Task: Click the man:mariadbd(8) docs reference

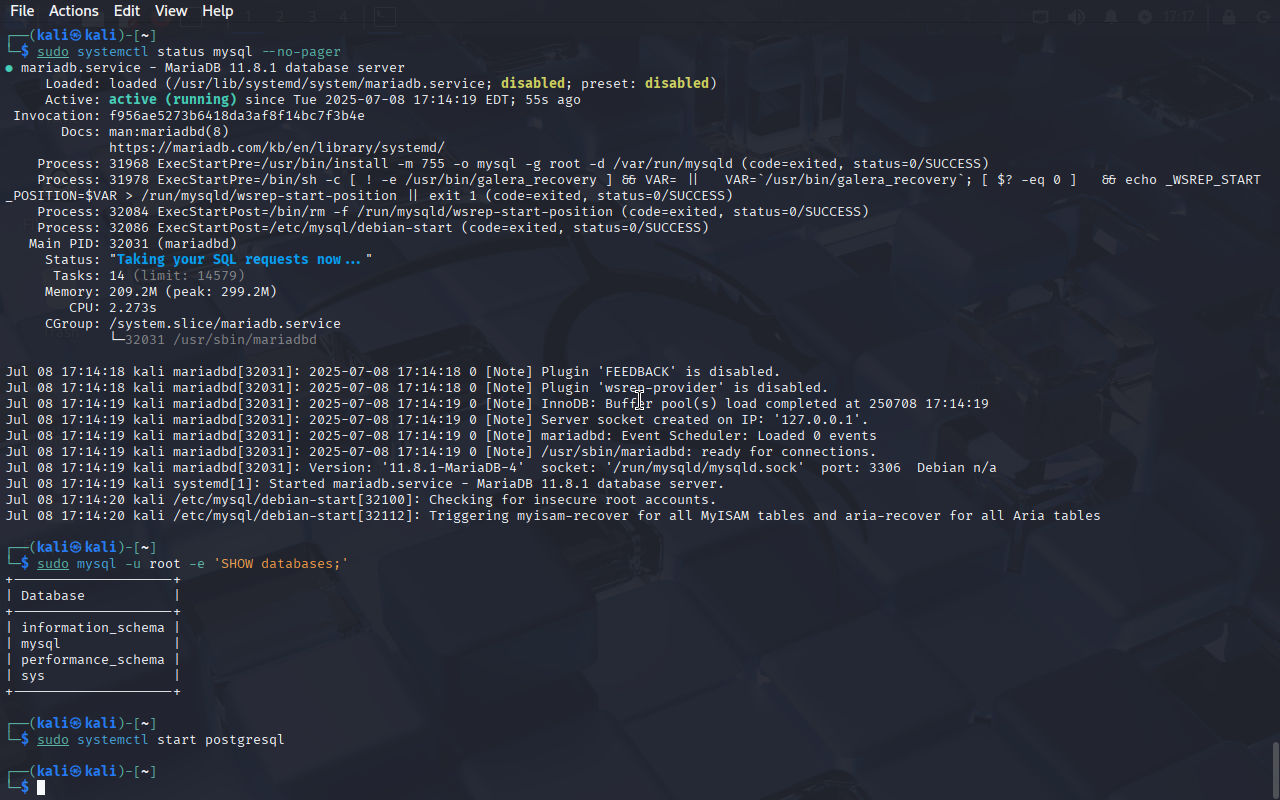Action: click(x=169, y=131)
